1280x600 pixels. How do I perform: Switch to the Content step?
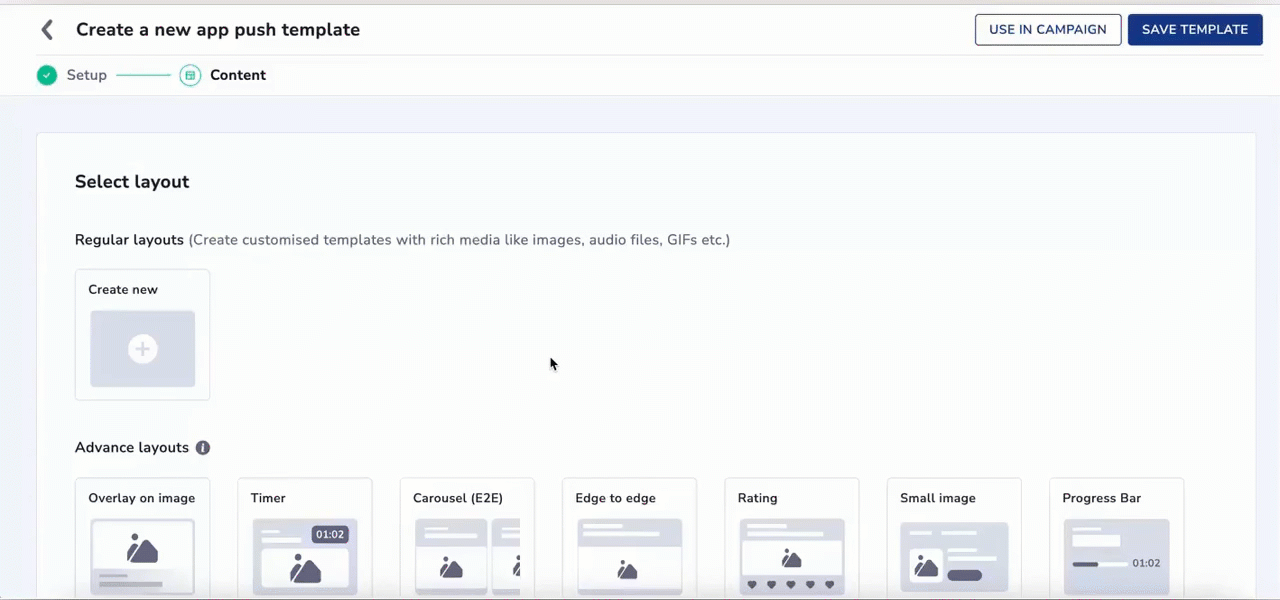pos(238,75)
